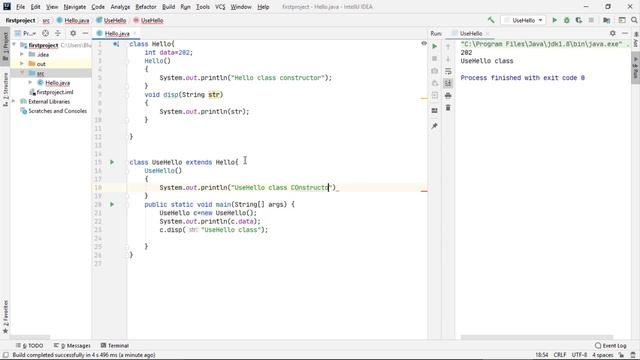
Task: Hide the Project panel with minus icon
Action: (85, 33)
